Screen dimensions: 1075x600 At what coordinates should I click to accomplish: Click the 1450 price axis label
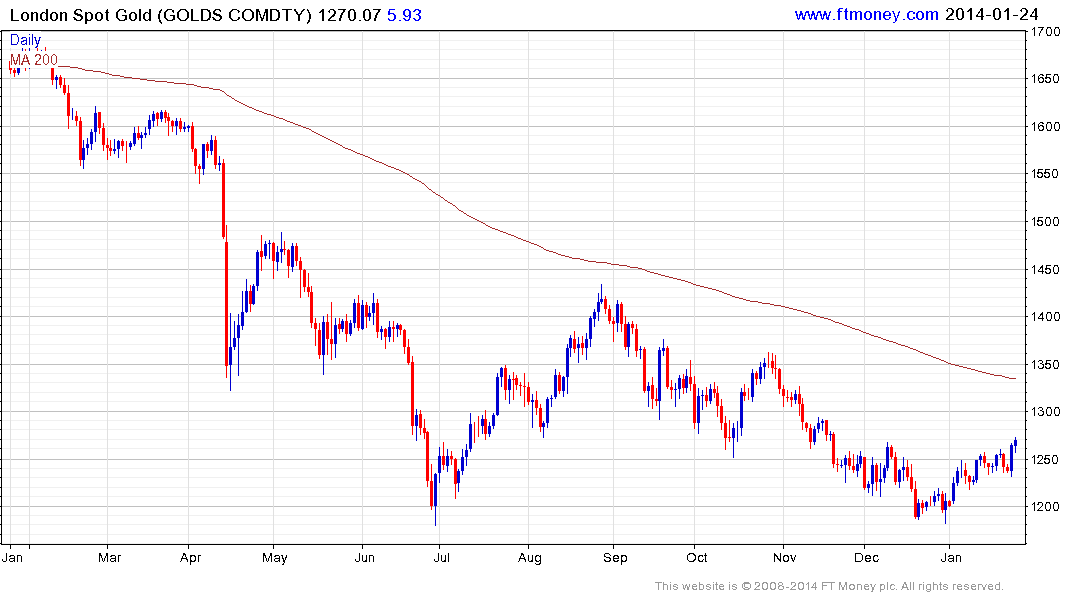click(1046, 269)
